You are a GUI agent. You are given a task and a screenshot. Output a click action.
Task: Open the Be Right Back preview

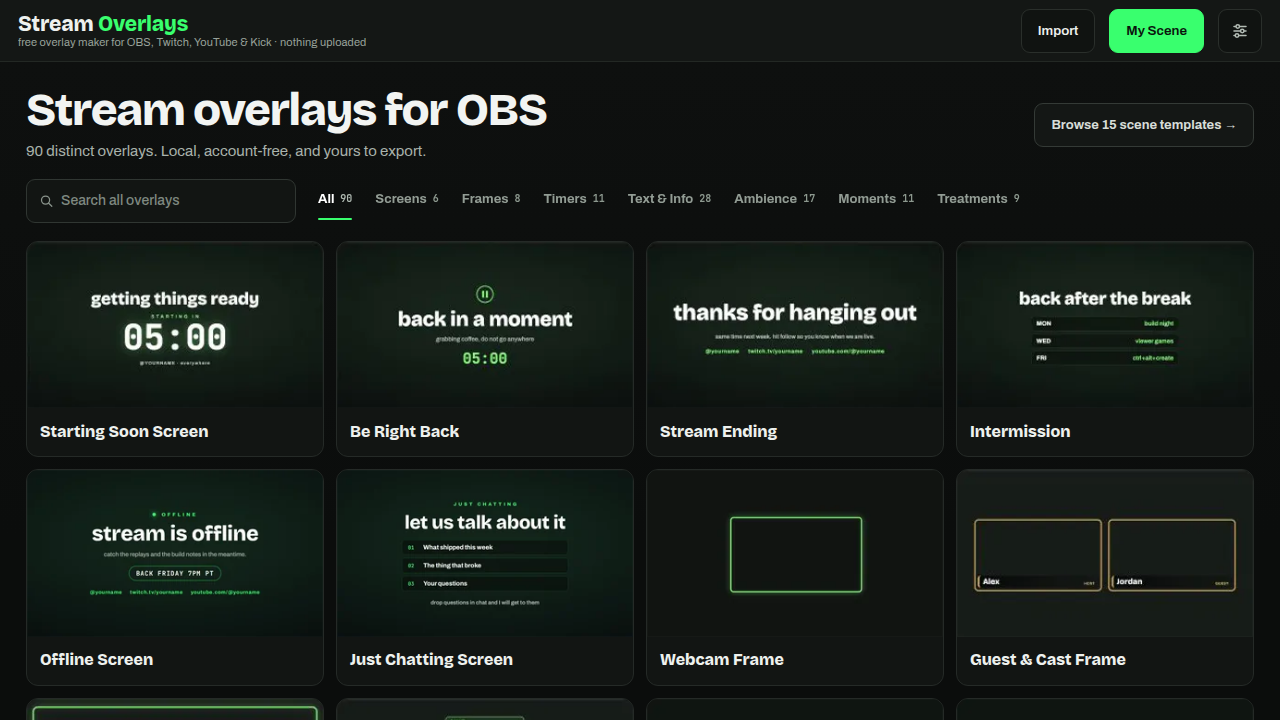(485, 324)
